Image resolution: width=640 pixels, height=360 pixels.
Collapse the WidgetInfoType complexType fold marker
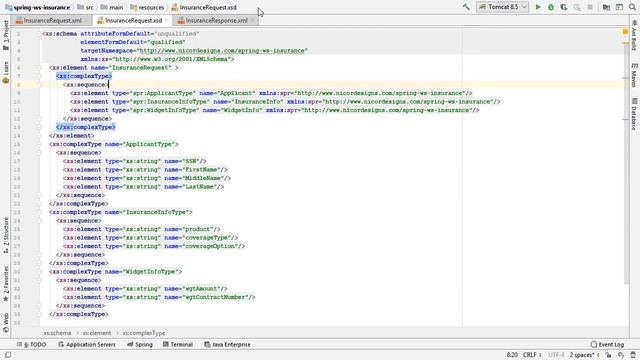pos(39,272)
